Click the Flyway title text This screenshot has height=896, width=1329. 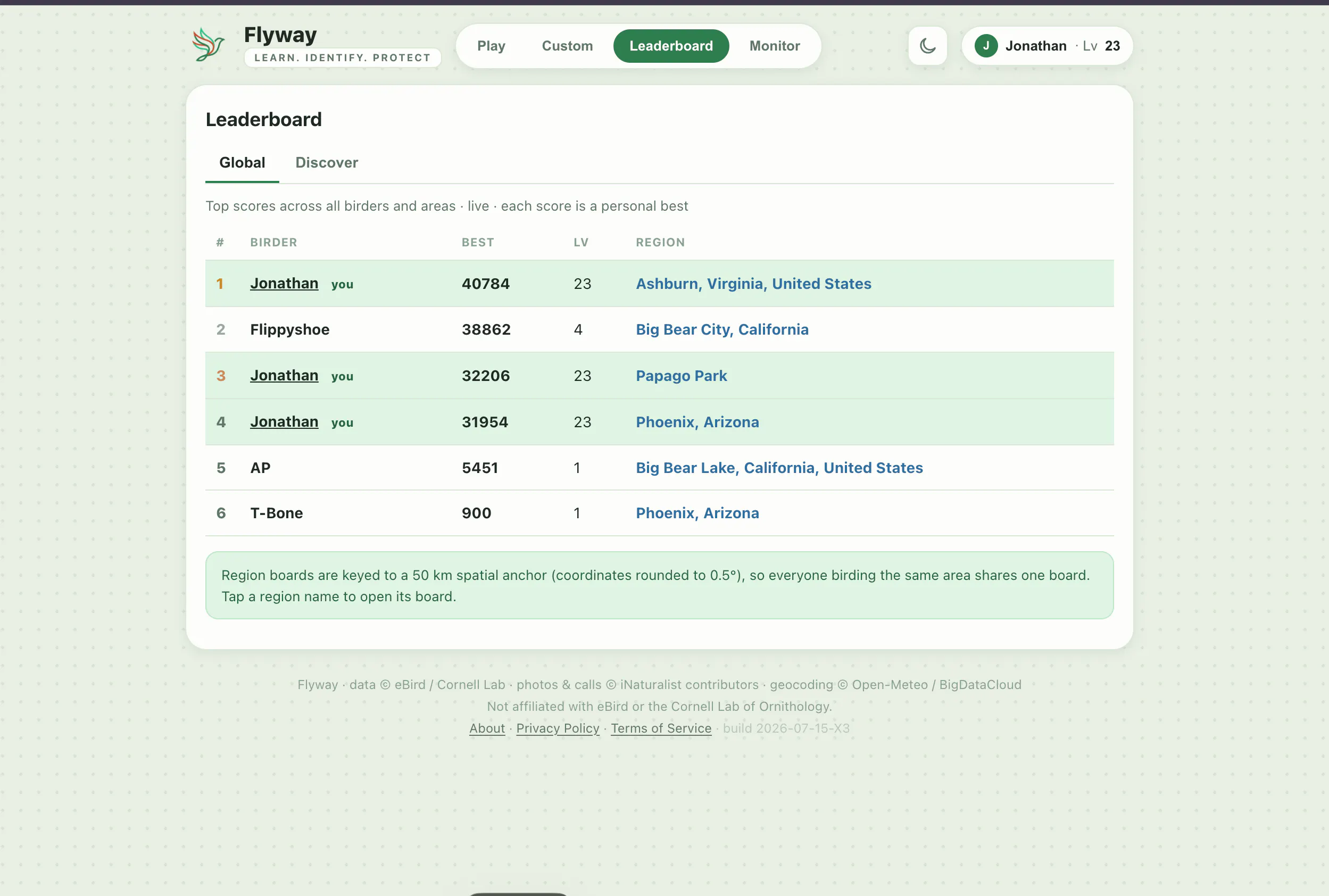(280, 35)
